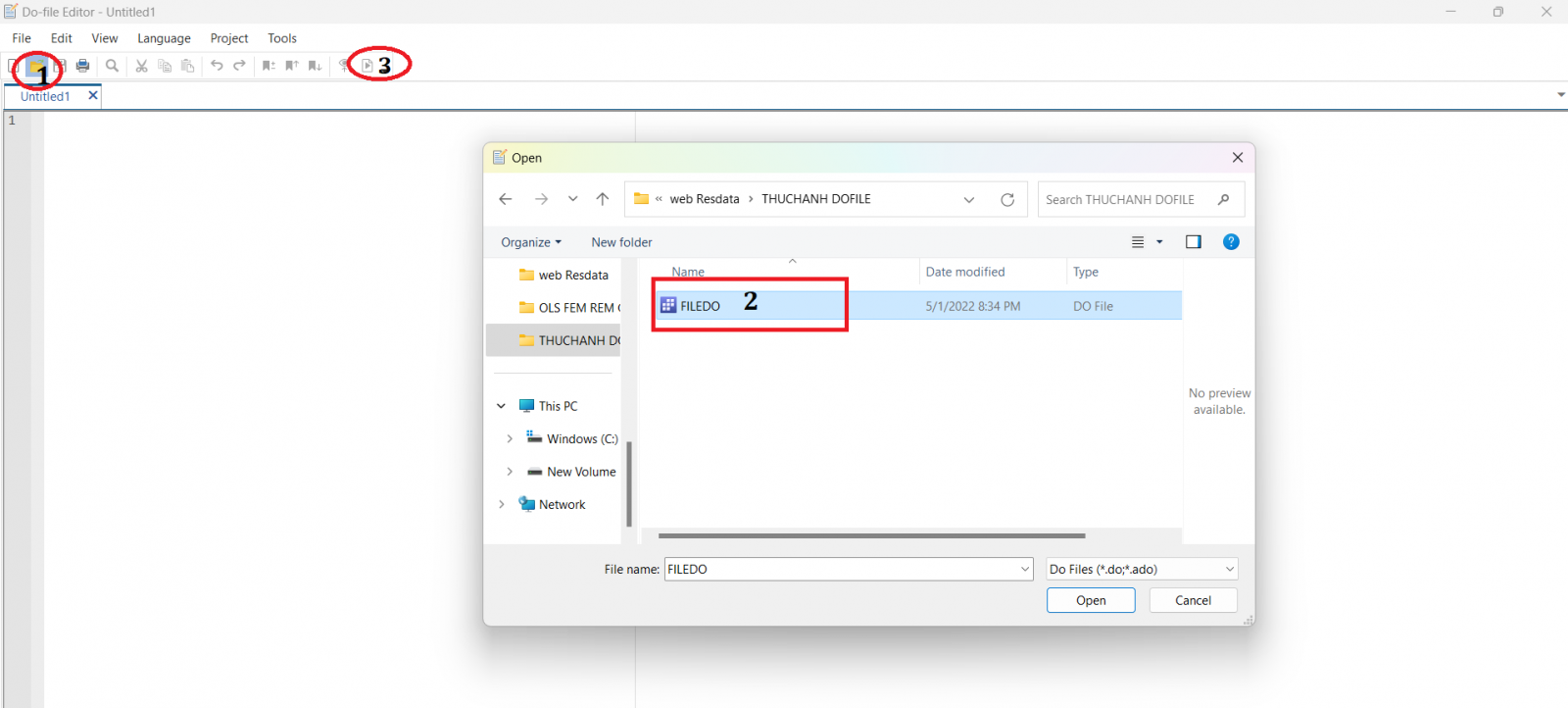Screen dimensions: 1568x708
Task: Click the Toggle bookmark icon
Action: click(x=269, y=66)
